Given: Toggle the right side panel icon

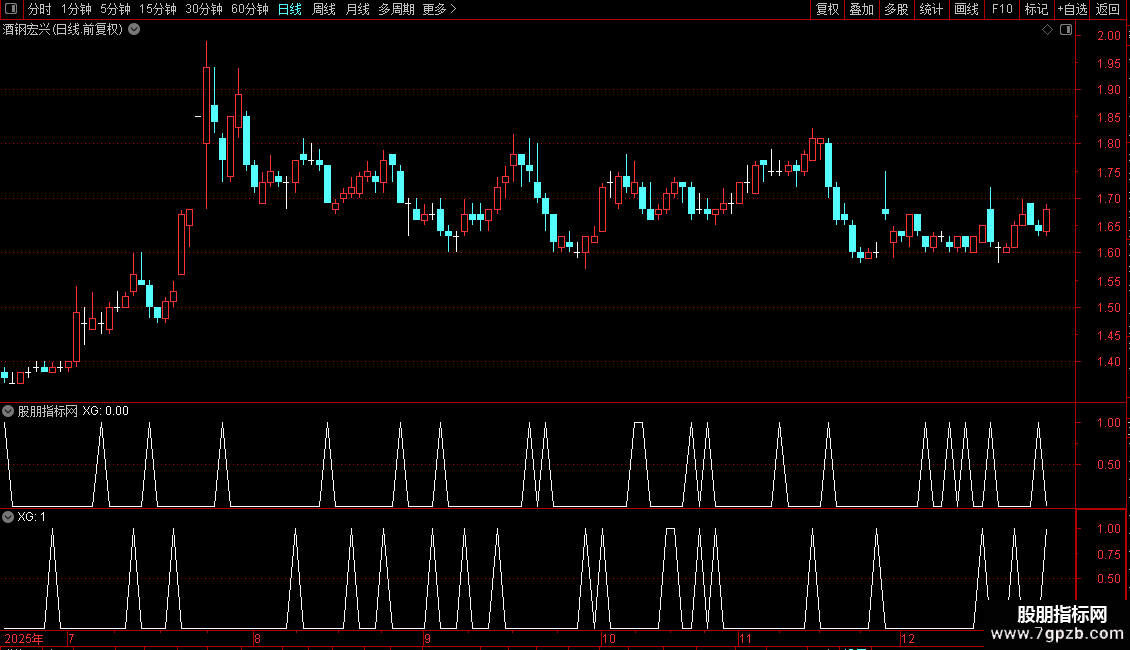Looking at the screenshot, I should click(1066, 30).
